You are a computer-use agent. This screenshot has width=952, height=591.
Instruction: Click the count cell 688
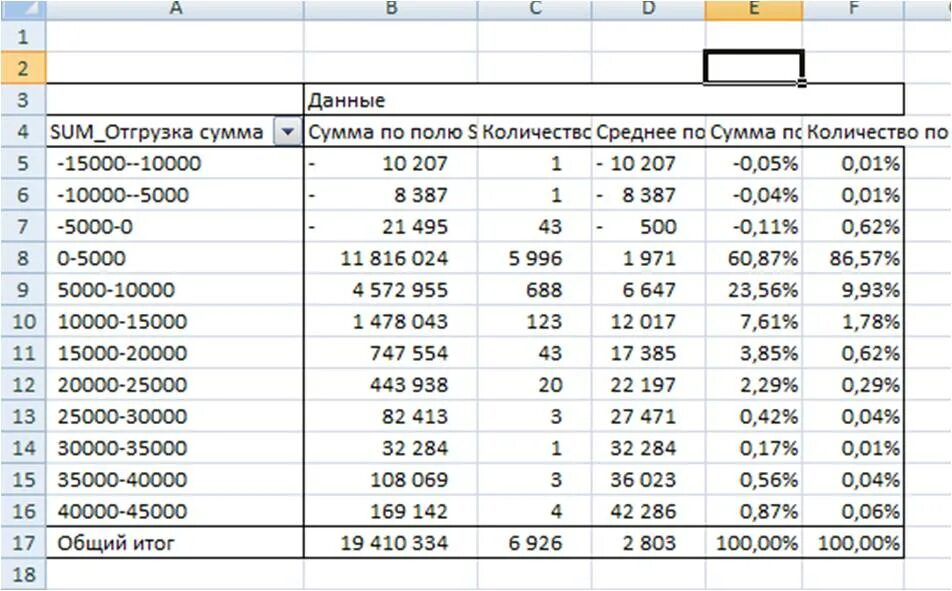(x=534, y=289)
